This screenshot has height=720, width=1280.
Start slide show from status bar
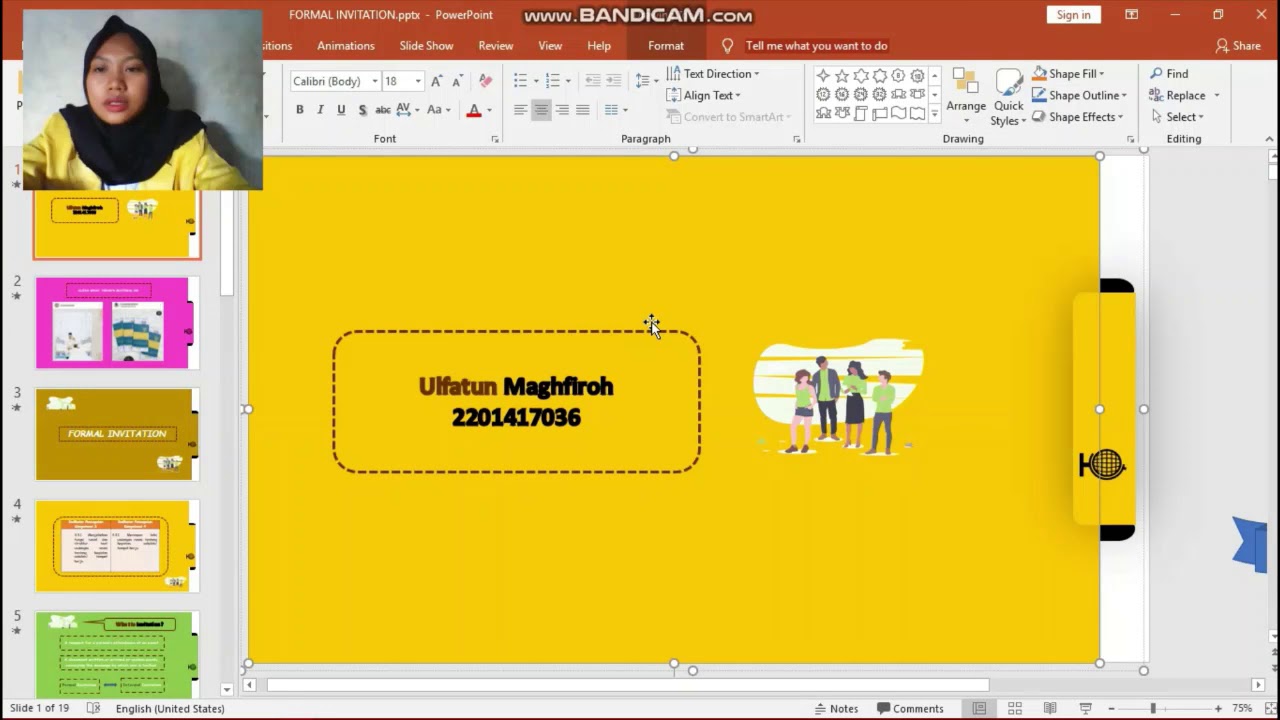[1086, 709]
